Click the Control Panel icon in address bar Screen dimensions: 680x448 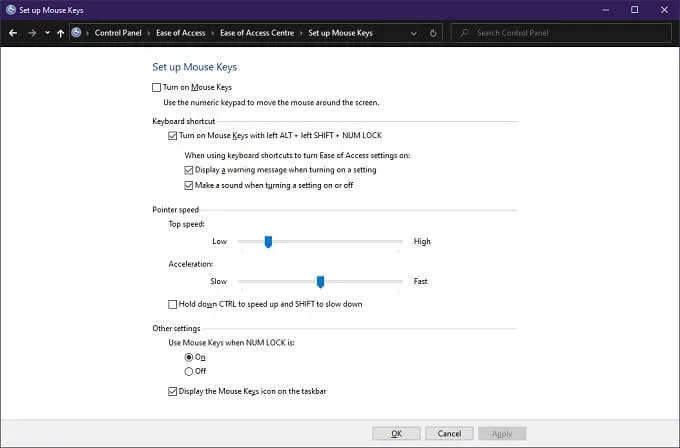click(x=77, y=33)
